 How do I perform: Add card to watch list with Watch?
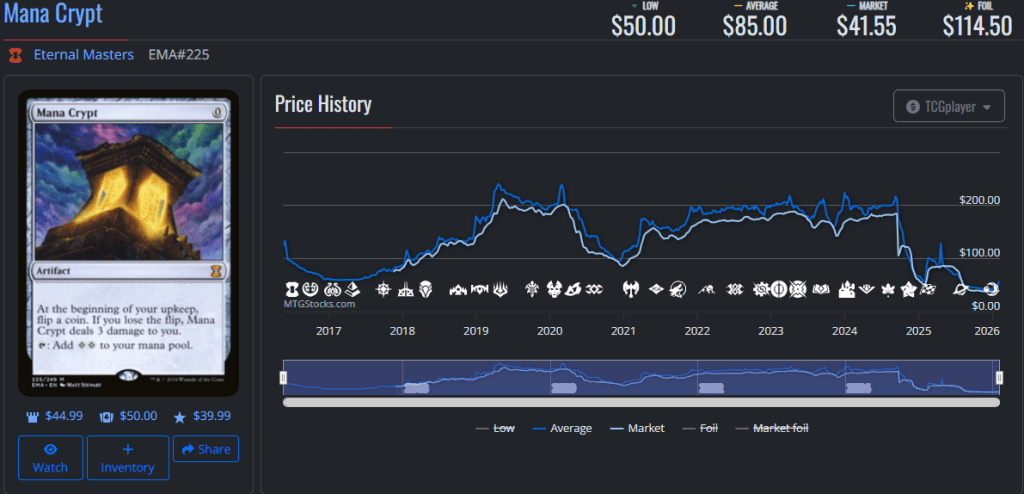(50, 458)
